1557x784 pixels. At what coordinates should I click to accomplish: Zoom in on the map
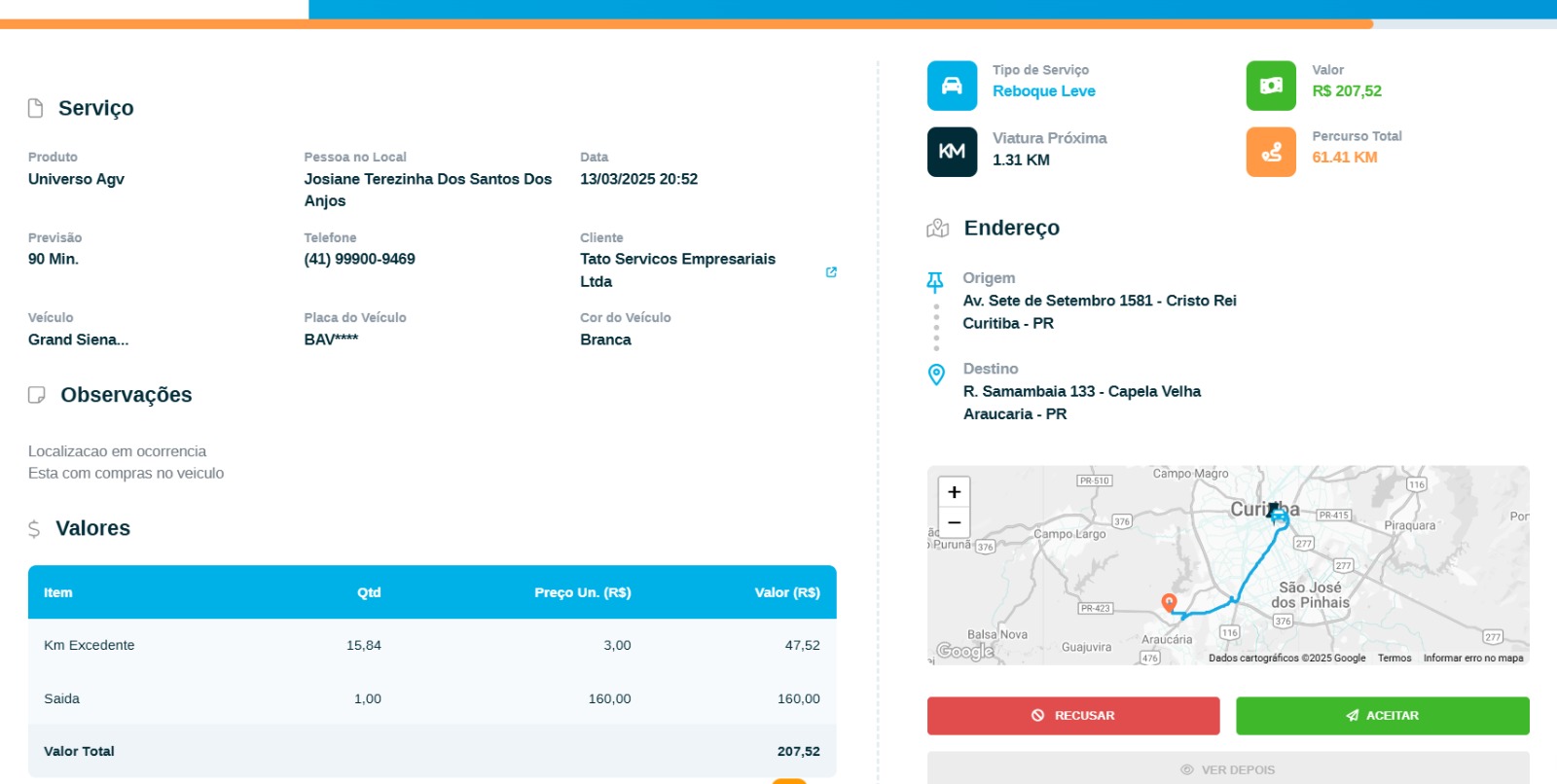pos(954,492)
